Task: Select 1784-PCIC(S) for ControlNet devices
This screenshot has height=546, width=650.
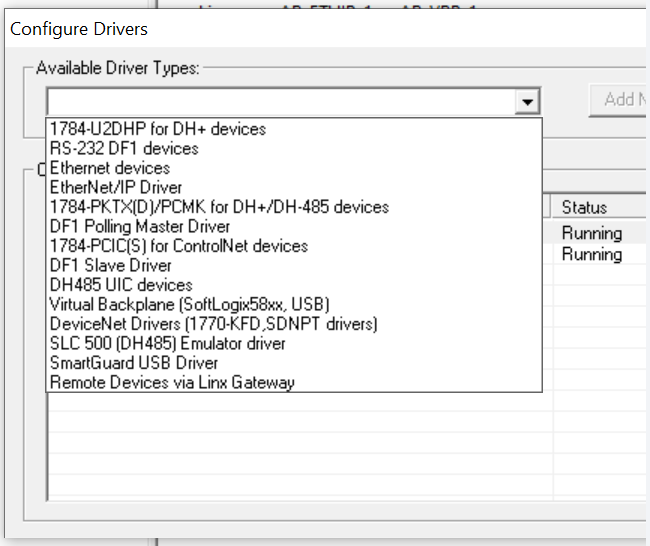Action: coord(294,246)
